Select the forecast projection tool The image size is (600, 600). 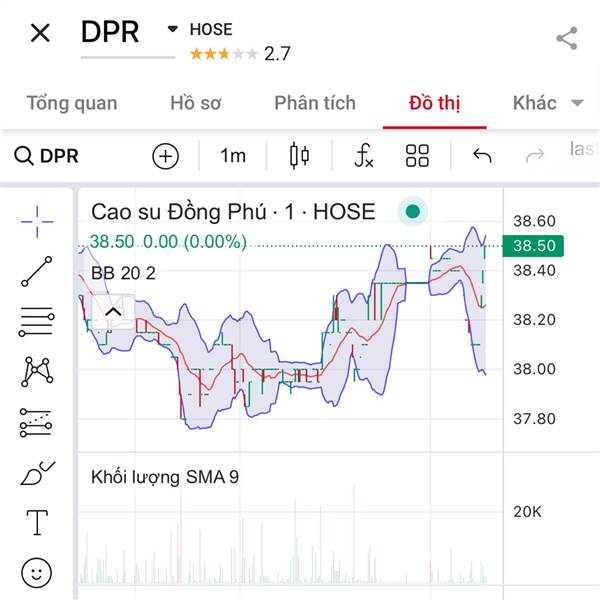(36, 422)
